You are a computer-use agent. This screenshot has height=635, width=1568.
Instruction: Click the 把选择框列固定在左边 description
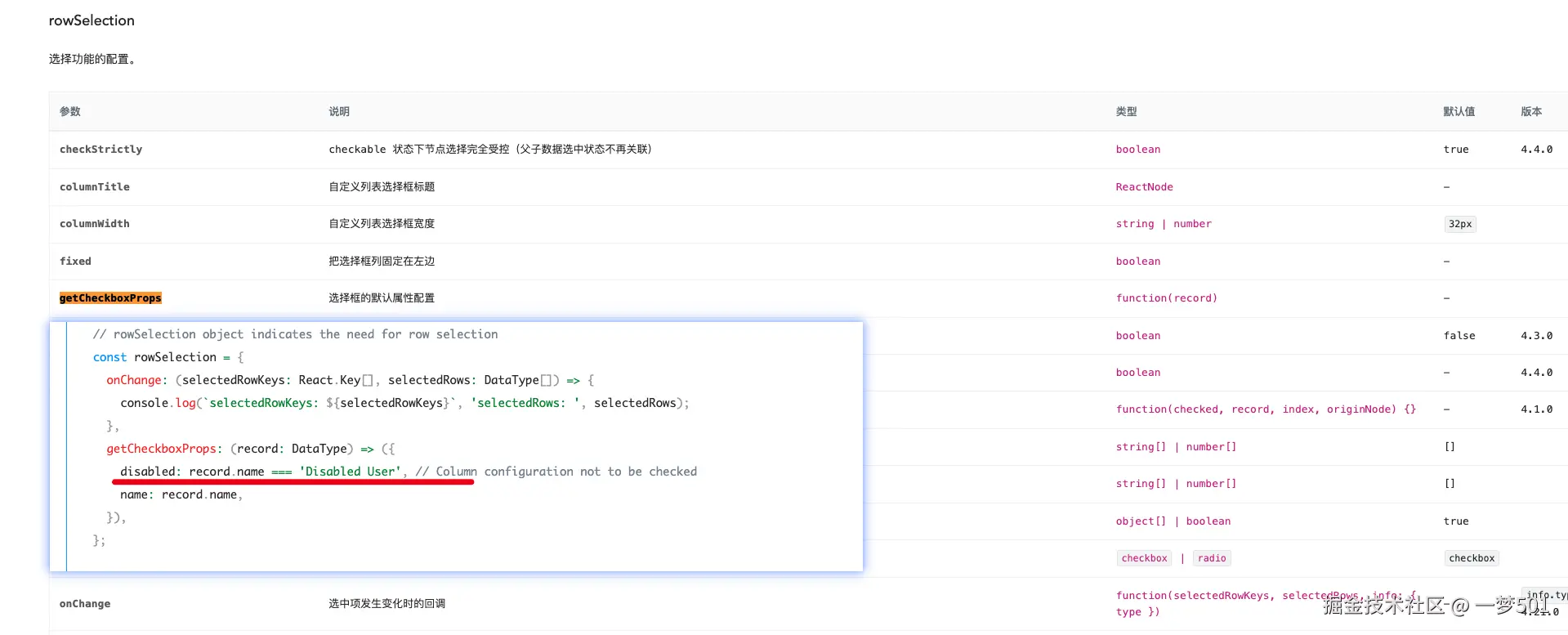pos(382,262)
